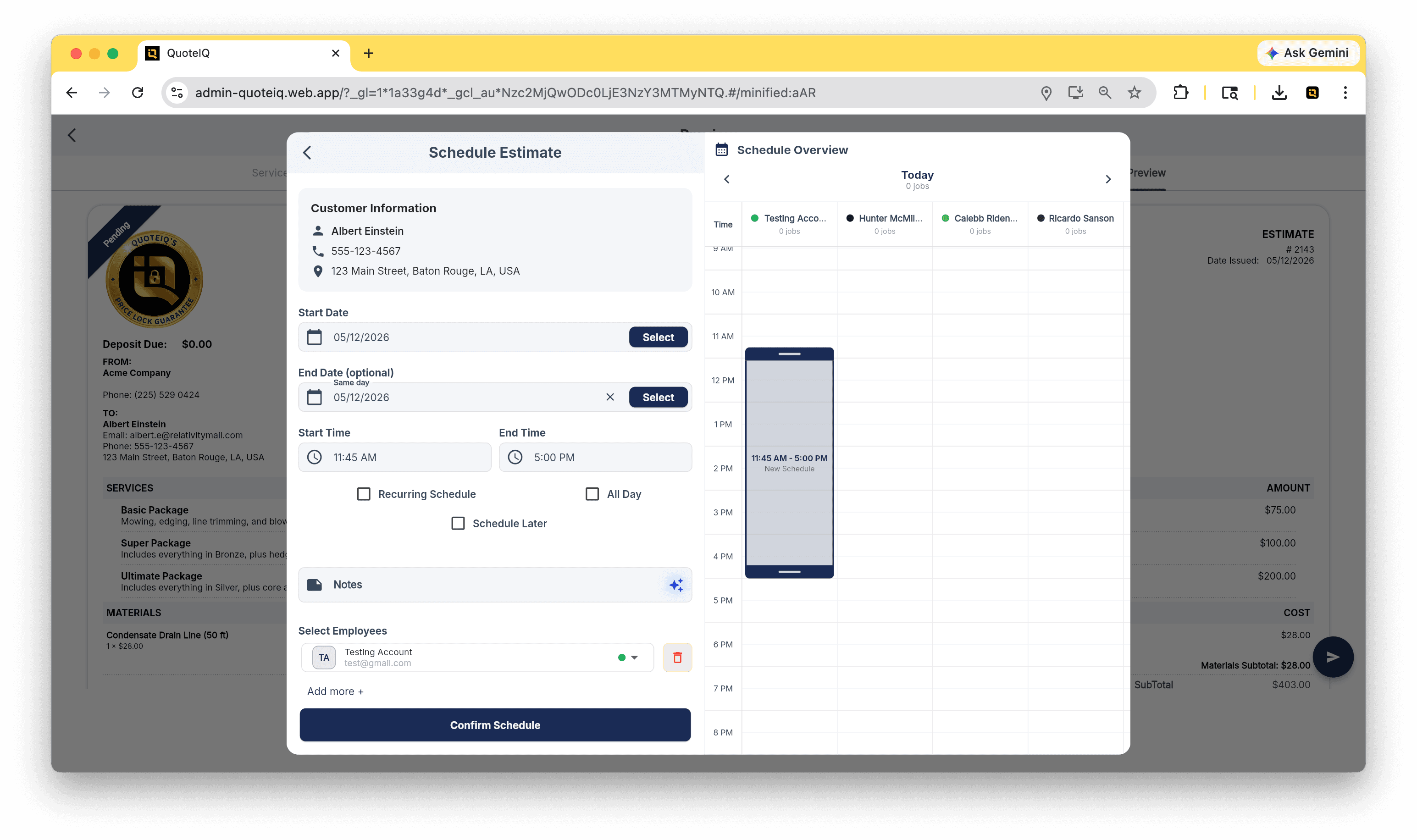The width and height of the screenshot is (1417, 840).
Task: Click the browser address bar URL
Action: coord(505,93)
